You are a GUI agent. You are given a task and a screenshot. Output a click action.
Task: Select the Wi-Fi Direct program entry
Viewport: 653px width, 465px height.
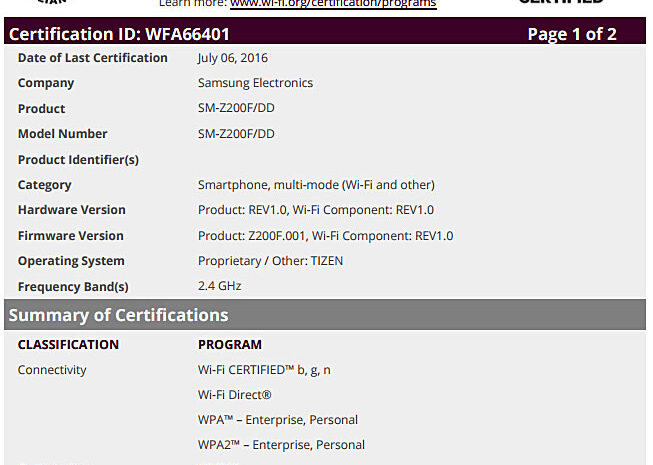pyautogui.click(x=234, y=395)
